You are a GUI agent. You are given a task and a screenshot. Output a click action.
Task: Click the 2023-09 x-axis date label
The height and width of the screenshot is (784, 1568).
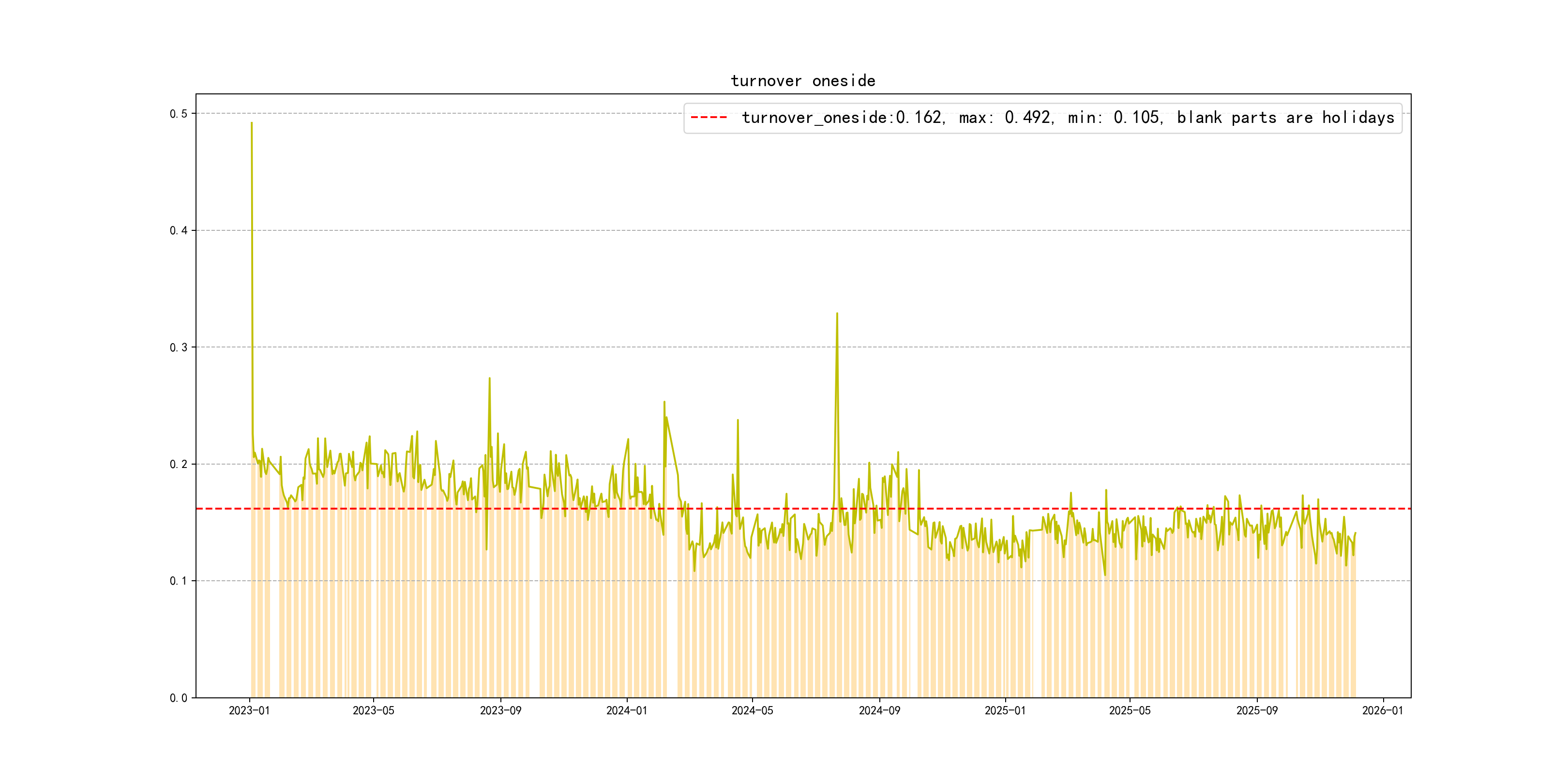click(500, 711)
